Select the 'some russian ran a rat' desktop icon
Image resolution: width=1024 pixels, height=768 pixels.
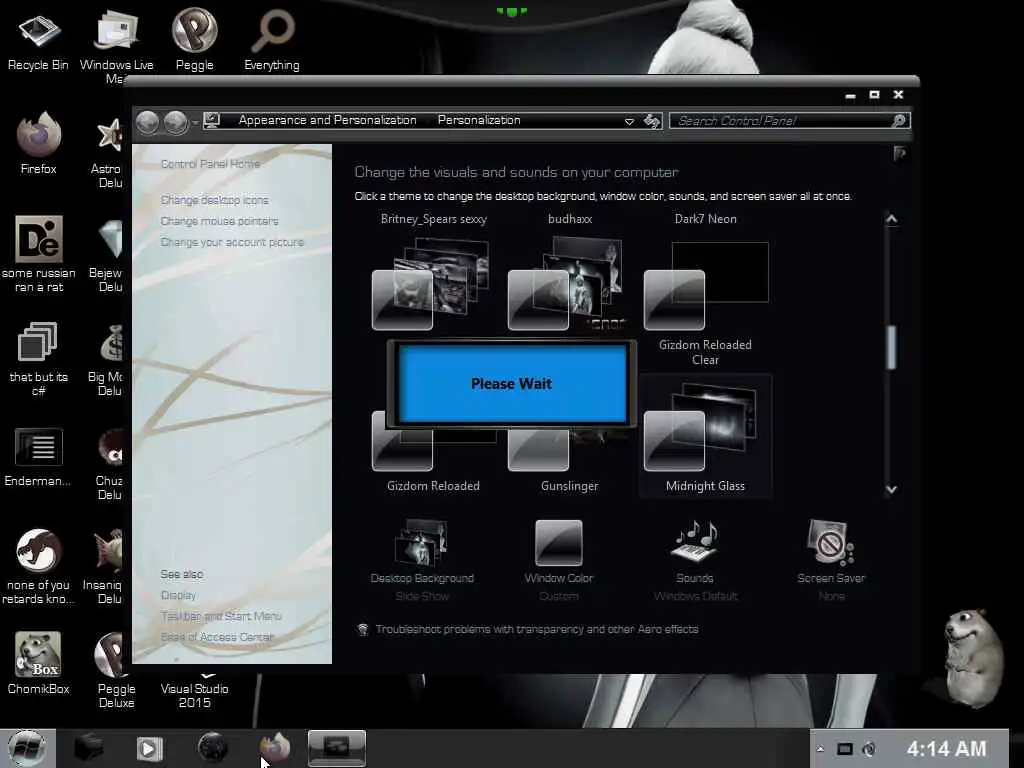39,253
